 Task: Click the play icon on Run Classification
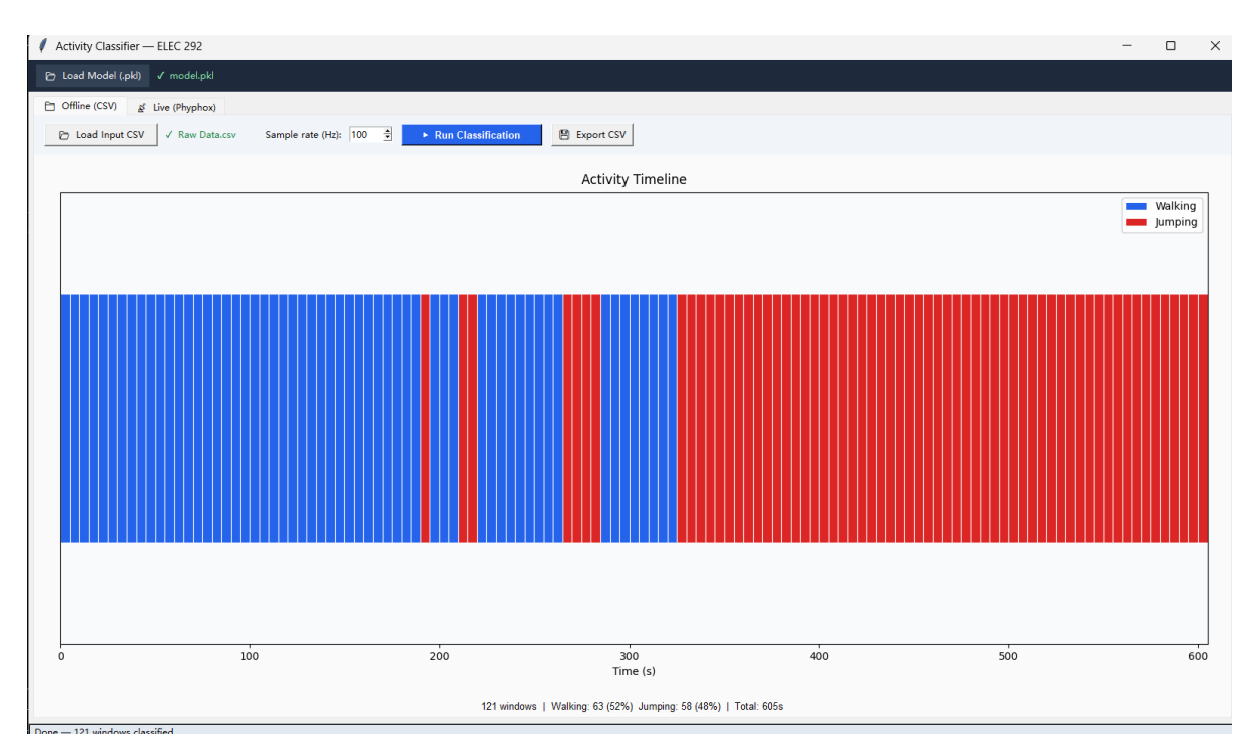(425, 135)
